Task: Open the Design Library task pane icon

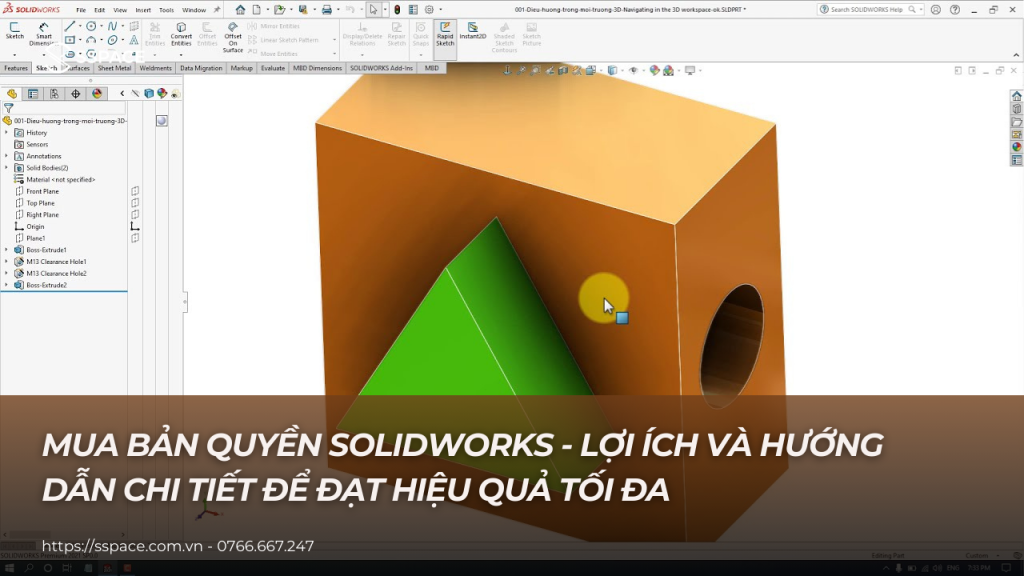Action: pyautogui.click(x=1016, y=109)
